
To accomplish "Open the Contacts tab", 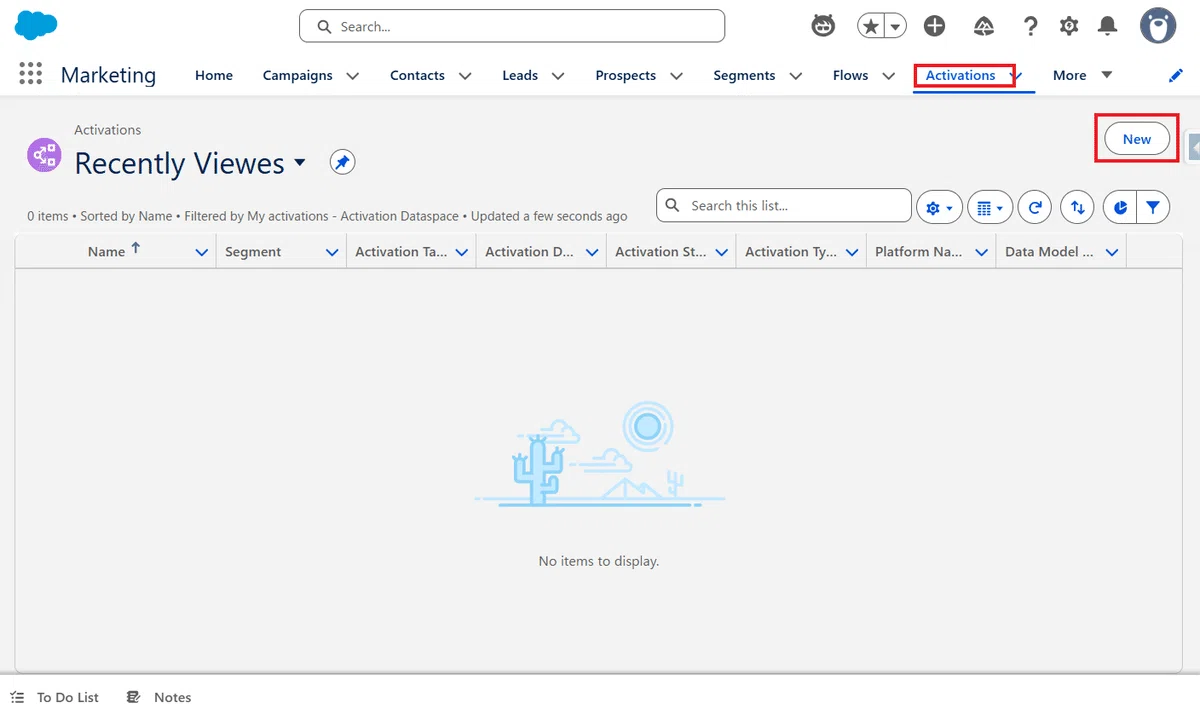I will [x=417, y=75].
